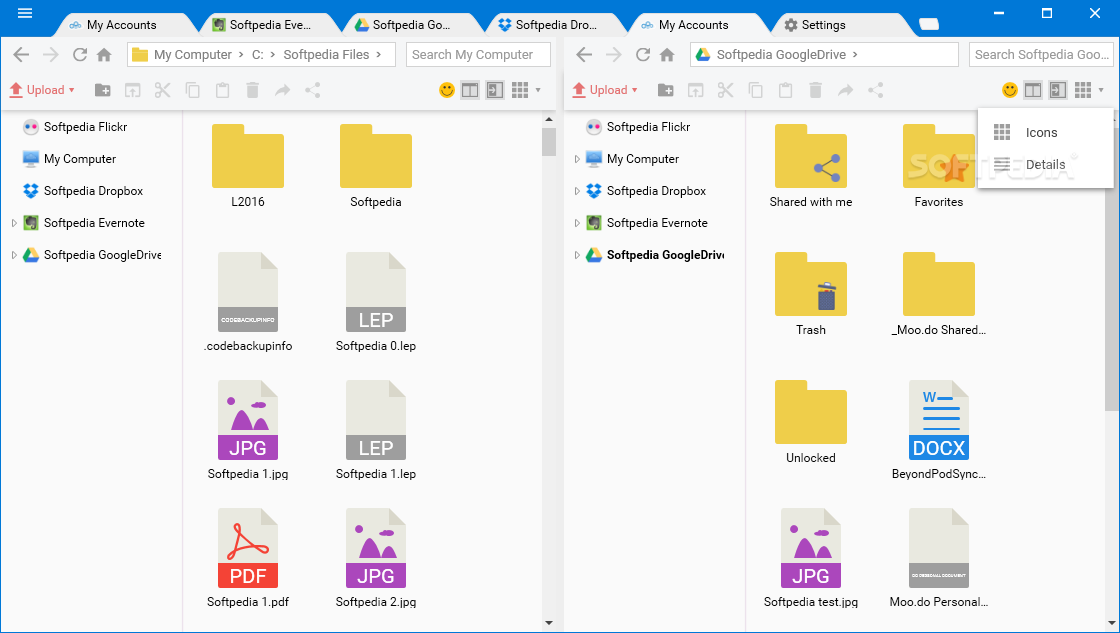
Task: Select Softpedia 1.pdf file
Action: (x=248, y=559)
